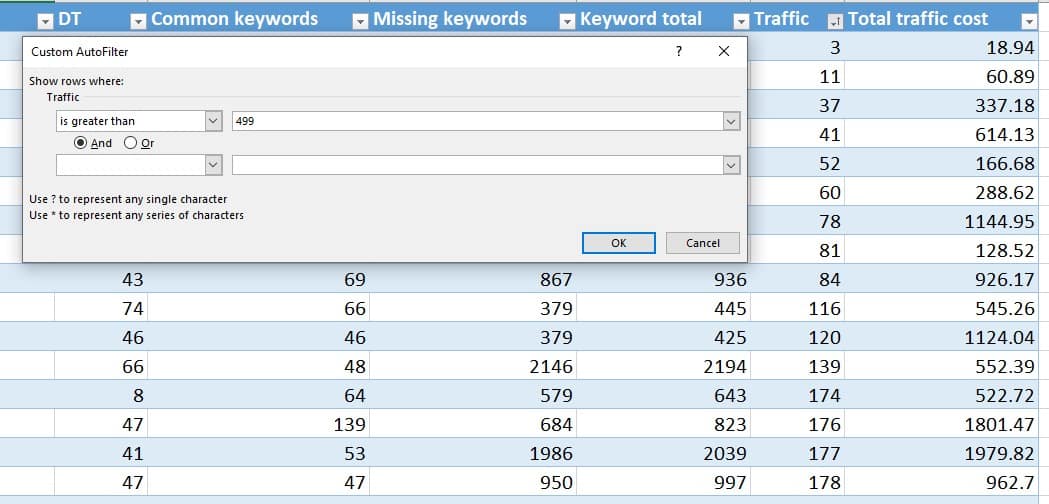The width and height of the screenshot is (1049, 504).
Task: Select cell with traffic cost 614.13
Action: (x=942, y=135)
